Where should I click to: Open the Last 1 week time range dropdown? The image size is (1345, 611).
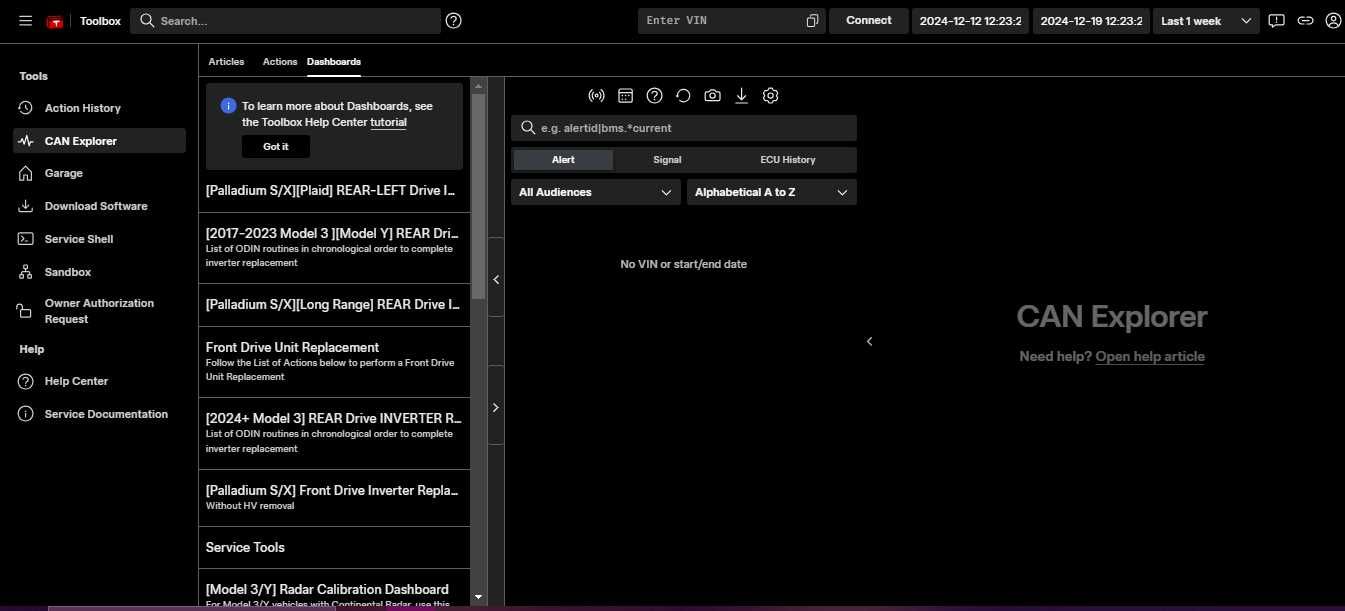click(1206, 21)
